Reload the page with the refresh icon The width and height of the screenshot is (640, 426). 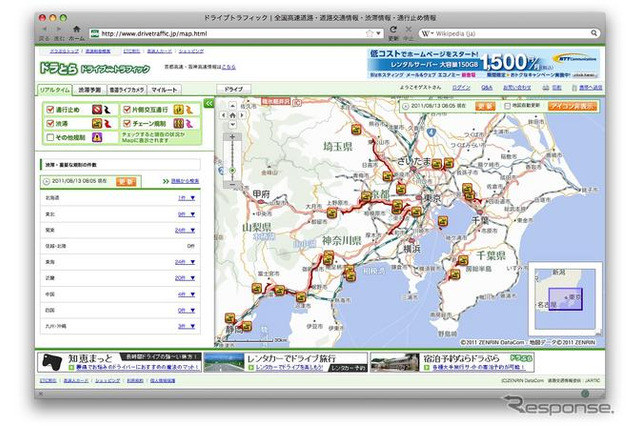click(x=394, y=32)
